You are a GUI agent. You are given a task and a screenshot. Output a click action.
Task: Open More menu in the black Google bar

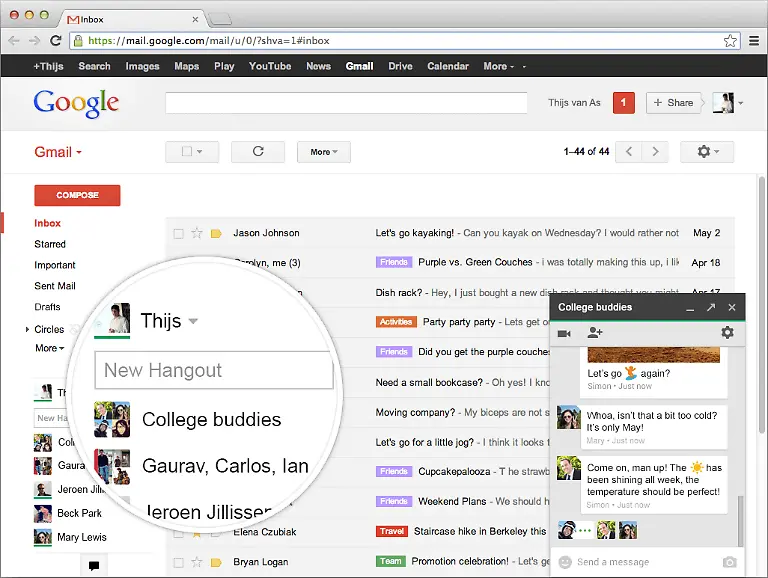tap(499, 66)
